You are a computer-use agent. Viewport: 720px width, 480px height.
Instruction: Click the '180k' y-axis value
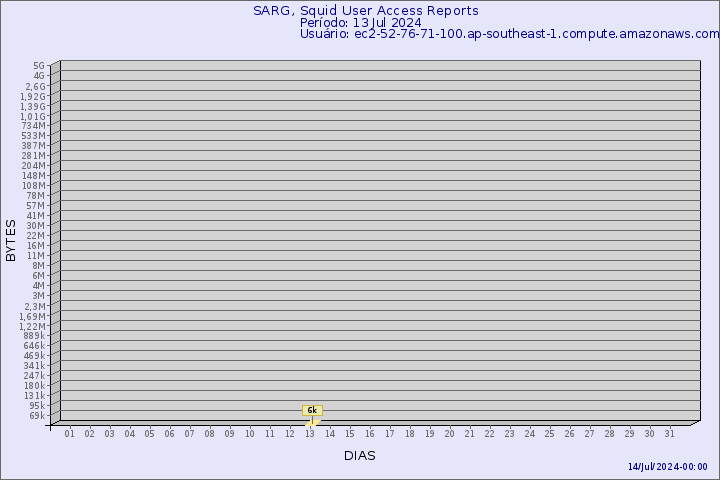tap(34, 385)
